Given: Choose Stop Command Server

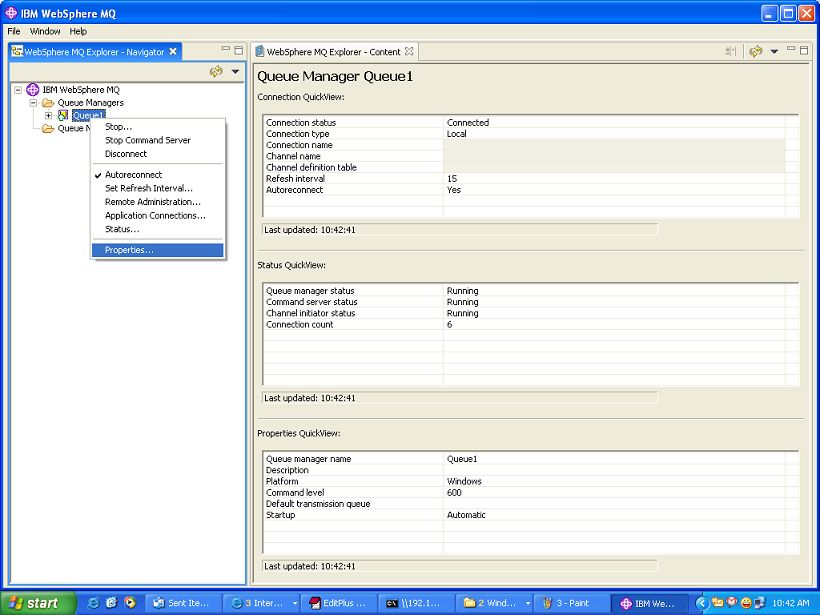Looking at the screenshot, I should pos(157,140).
